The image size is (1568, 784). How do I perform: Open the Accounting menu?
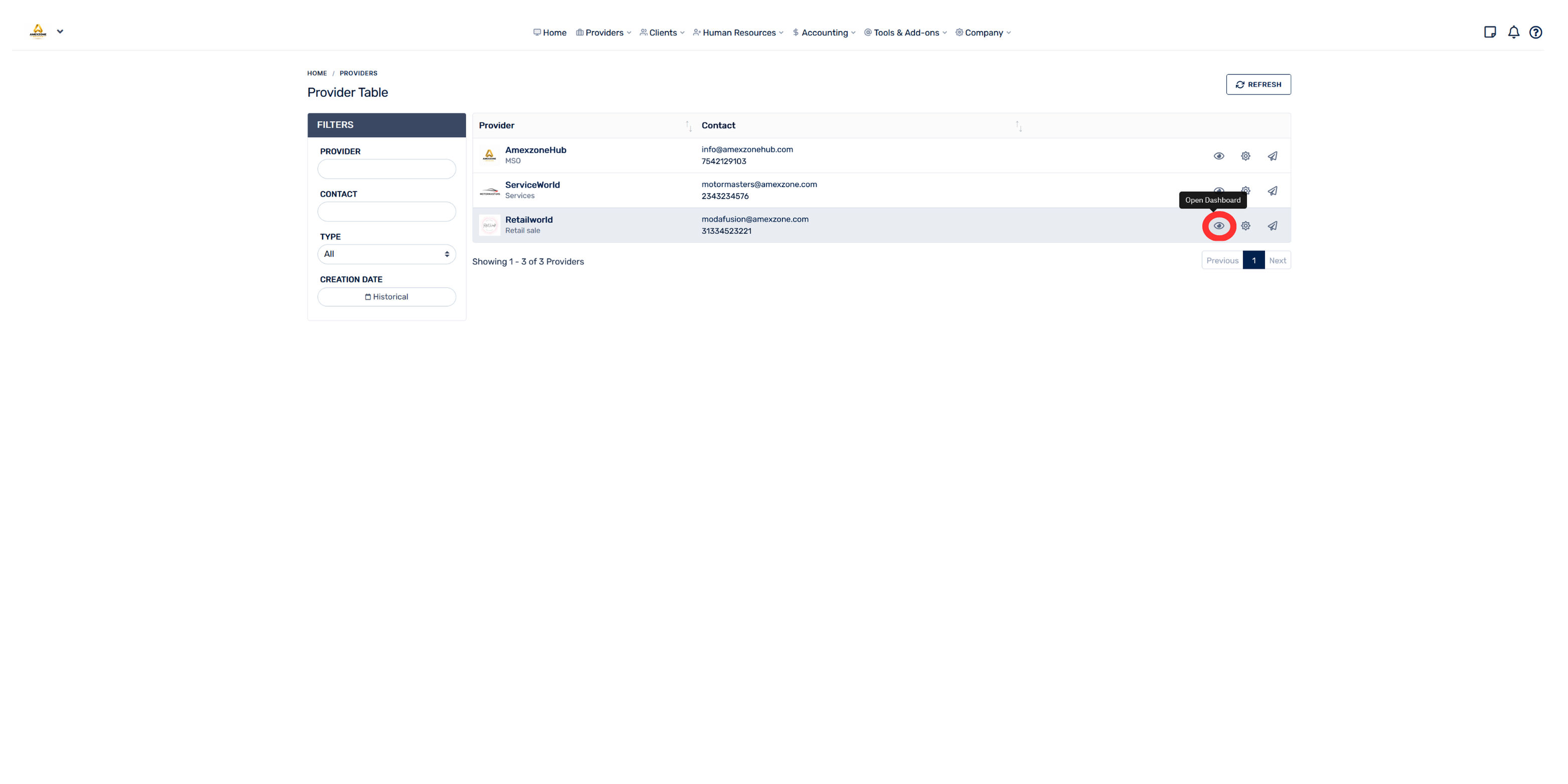click(x=823, y=33)
